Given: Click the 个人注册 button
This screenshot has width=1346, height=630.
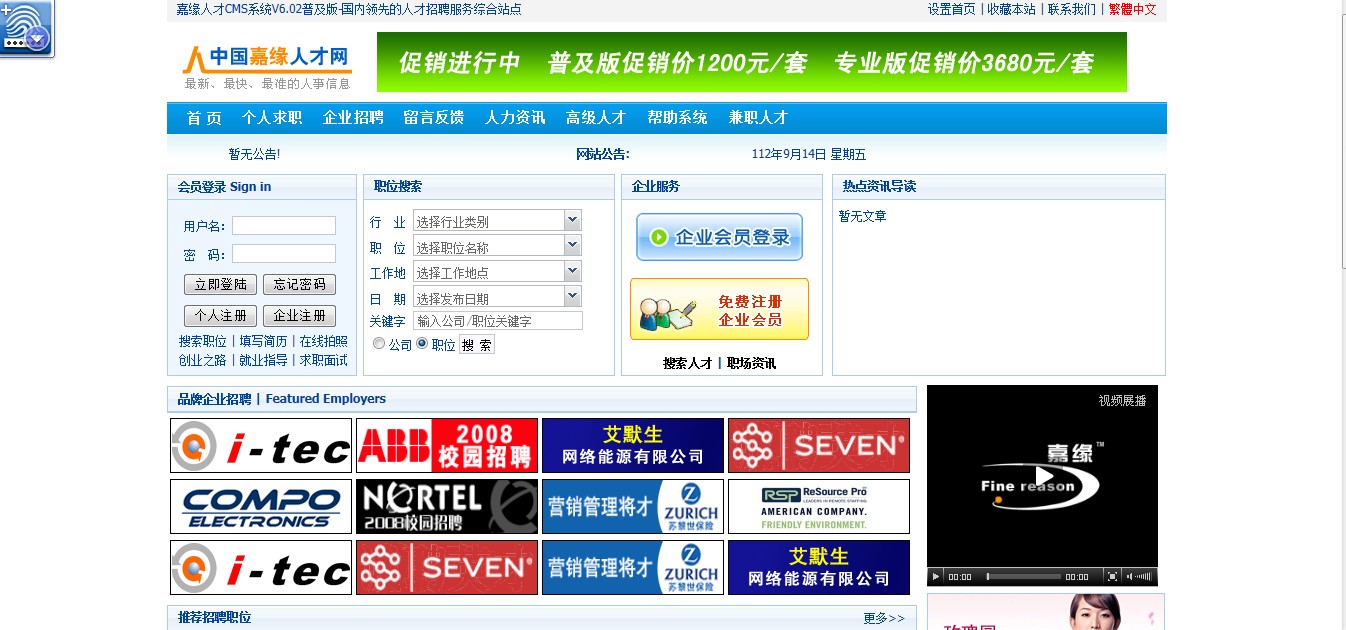Looking at the screenshot, I should pyautogui.click(x=220, y=316).
